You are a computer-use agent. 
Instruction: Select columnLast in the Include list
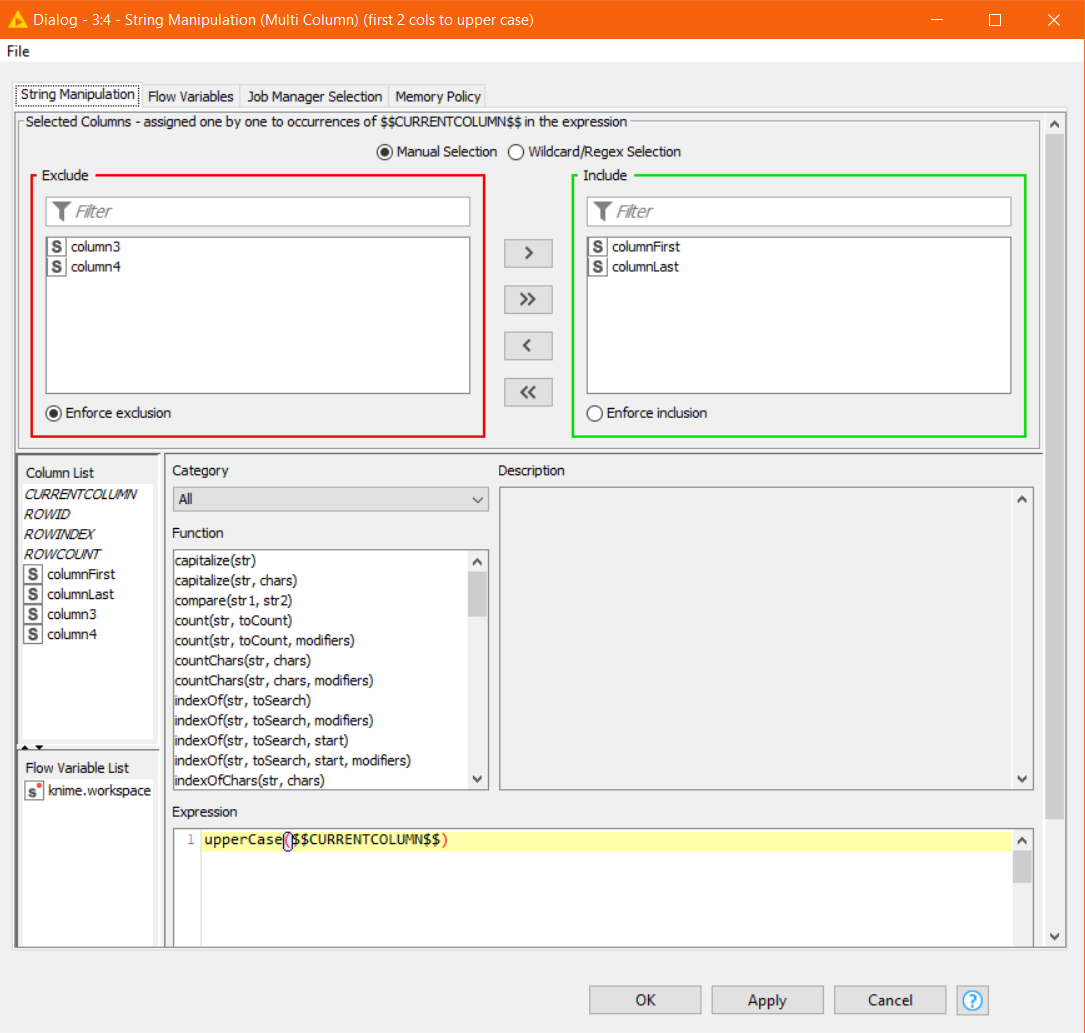645,267
